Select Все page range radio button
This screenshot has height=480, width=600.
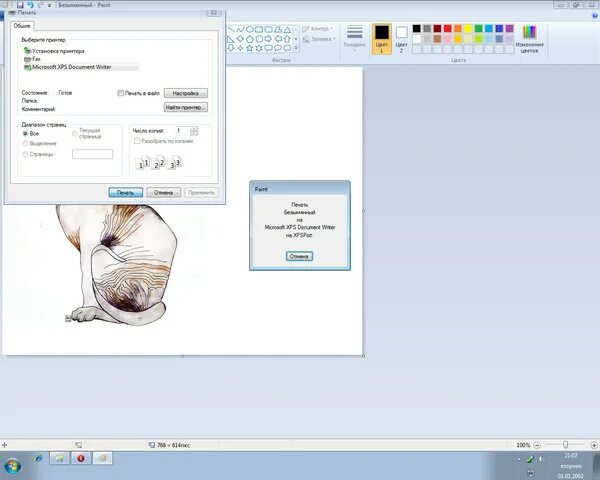point(25,134)
